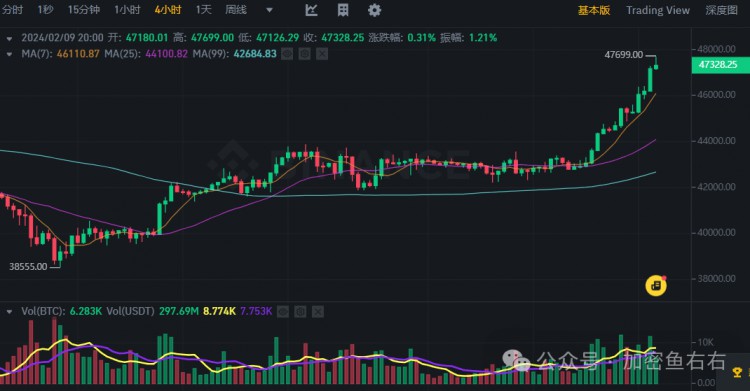
Task: Collapse the candle OHLC info row
Action: point(9,38)
